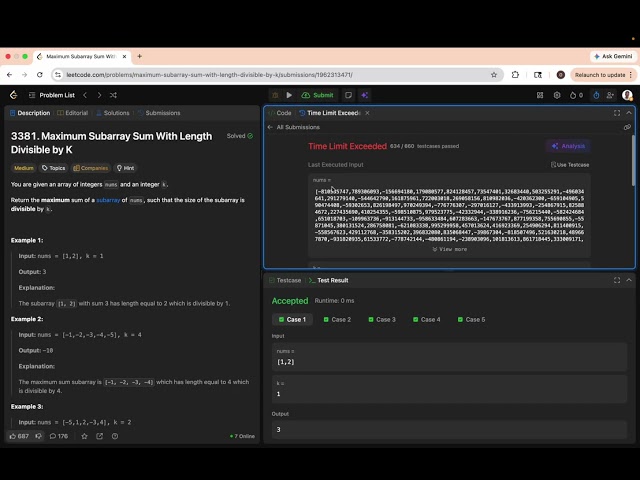Like the problem thumbs up 687
The image size is (640, 480).
(x=19, y=436)
